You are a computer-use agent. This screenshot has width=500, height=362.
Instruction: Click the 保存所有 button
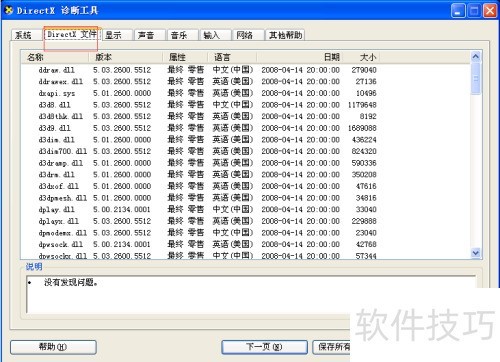pyautogui.click(x=332, y=347)
